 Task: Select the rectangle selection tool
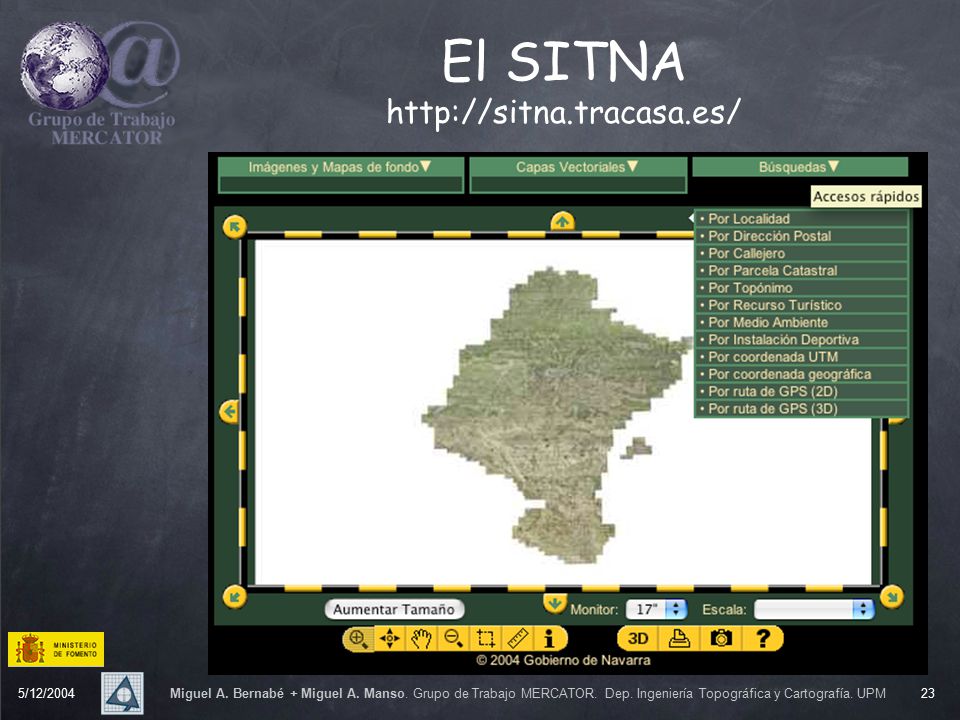[486, 639]
